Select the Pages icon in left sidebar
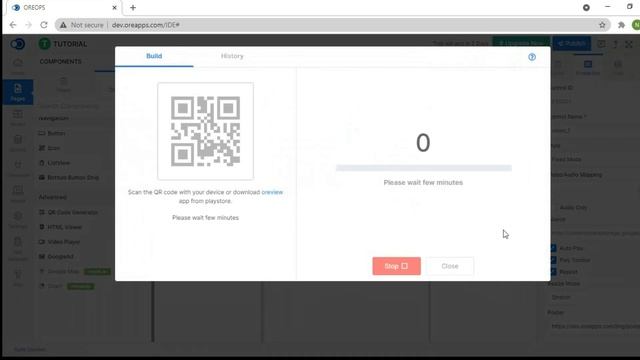Viewport: 640px width, 360px height. point(18,92)
